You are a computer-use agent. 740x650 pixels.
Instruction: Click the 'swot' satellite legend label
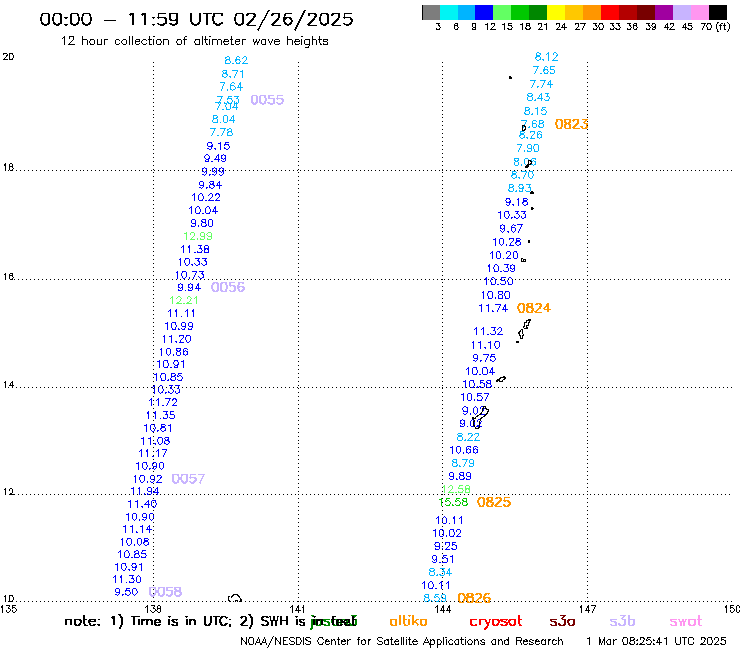(x=686, y=621)
